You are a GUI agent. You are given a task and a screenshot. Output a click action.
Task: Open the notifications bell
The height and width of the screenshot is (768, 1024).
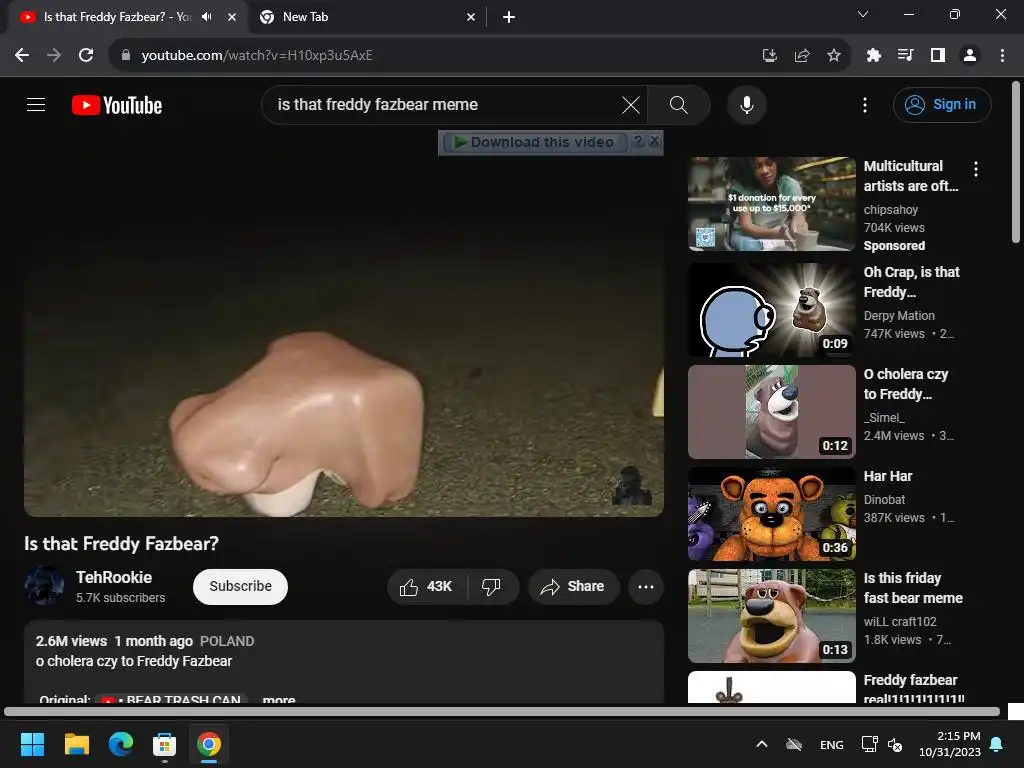point(997,744)
